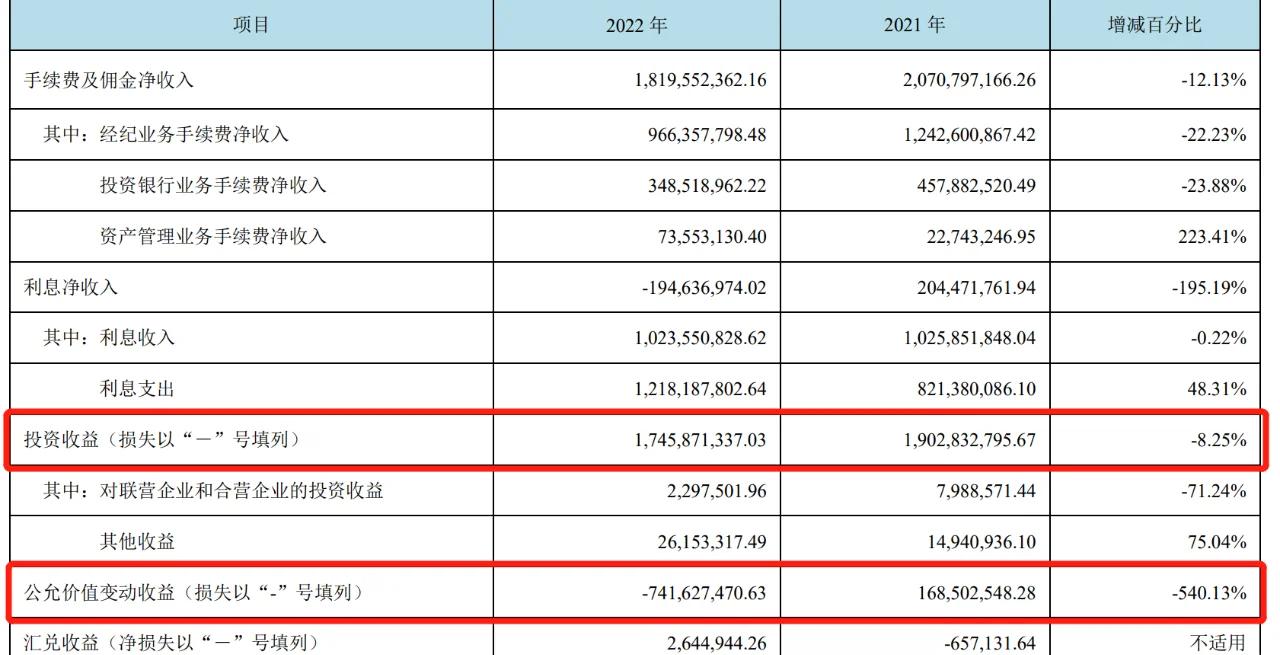
Task: Select the 投资收益 highlighted row label
Action: 161,439
